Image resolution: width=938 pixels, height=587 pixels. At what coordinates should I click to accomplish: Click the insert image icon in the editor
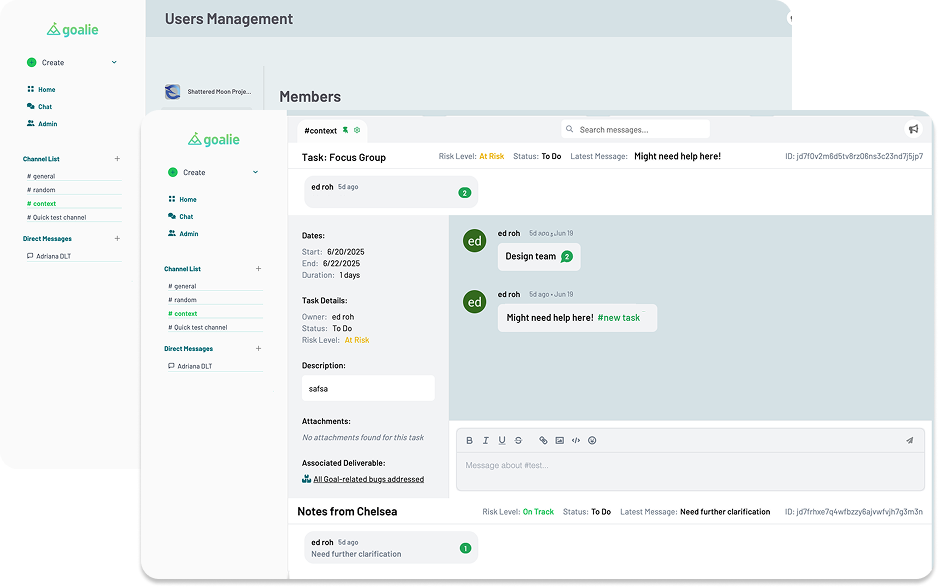560,440
